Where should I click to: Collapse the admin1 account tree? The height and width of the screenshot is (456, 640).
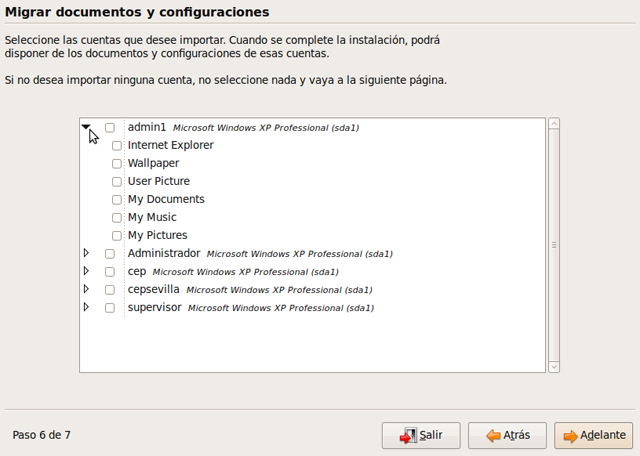87,127
